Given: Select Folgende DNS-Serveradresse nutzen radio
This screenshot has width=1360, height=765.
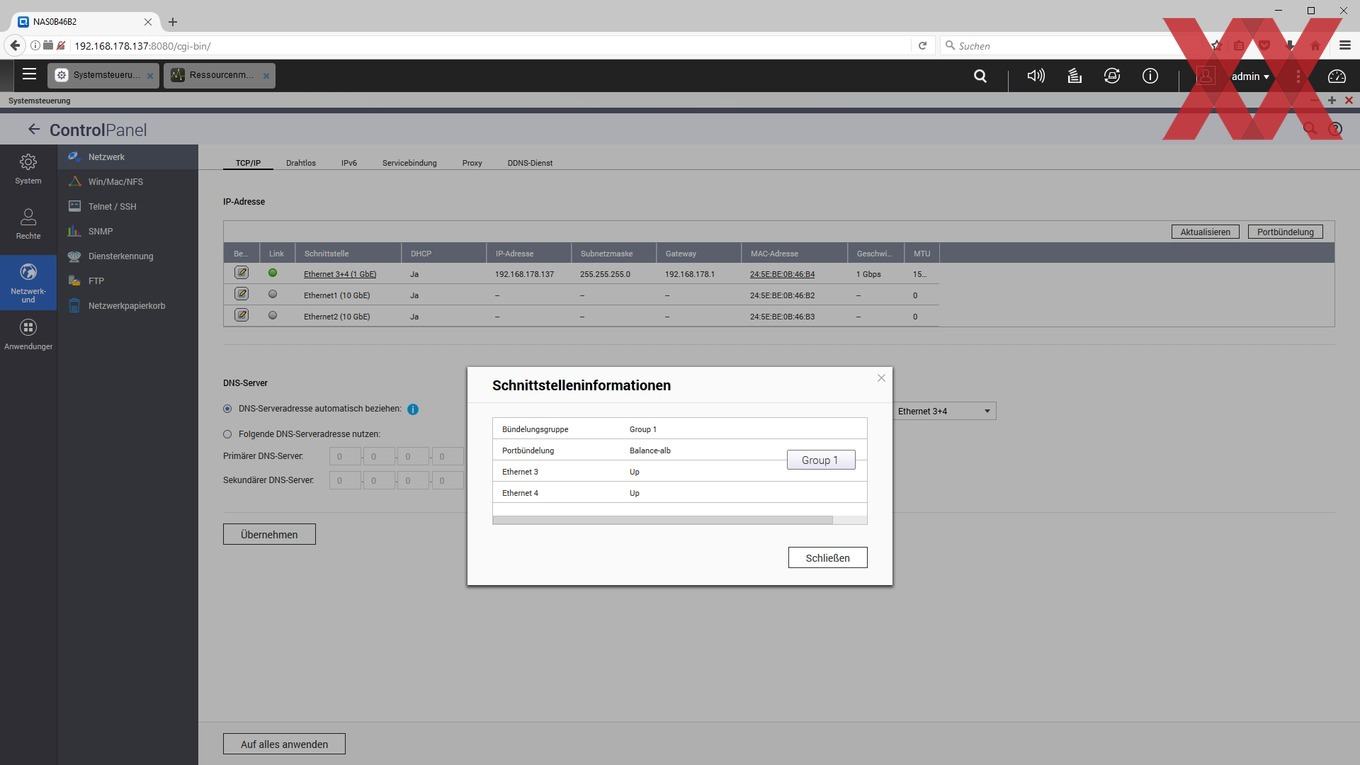Looking at the screenshot, I should pos(228,434).
